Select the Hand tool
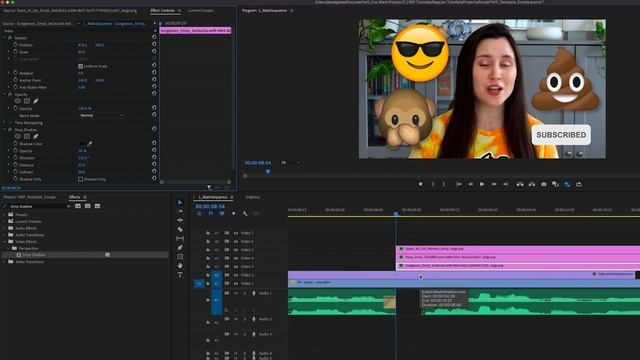Viewport: 640px width, 360px height. point(180,266)
